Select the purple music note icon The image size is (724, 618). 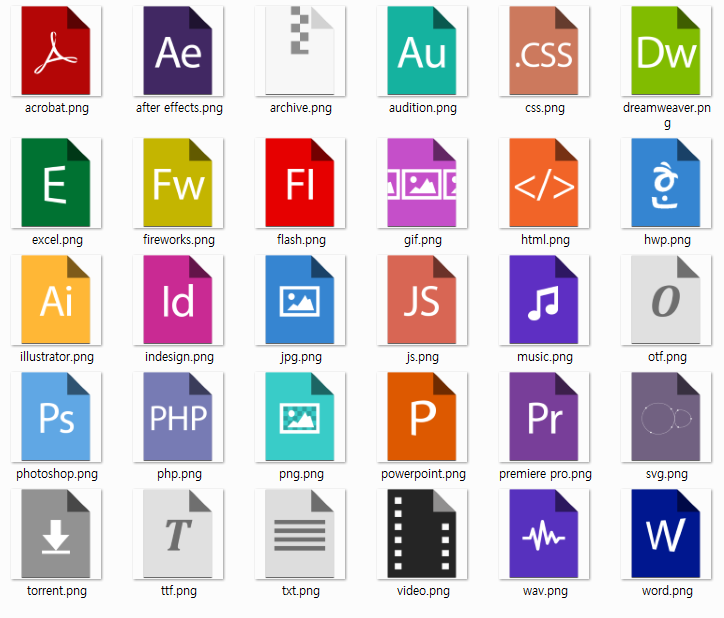(x=543, y=300)
